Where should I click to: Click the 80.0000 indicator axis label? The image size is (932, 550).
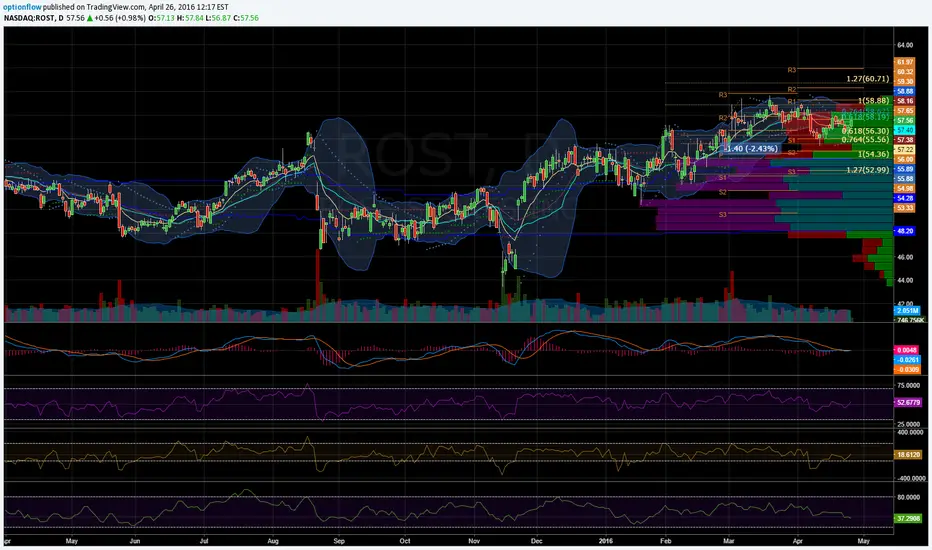(x=908, y=497)
